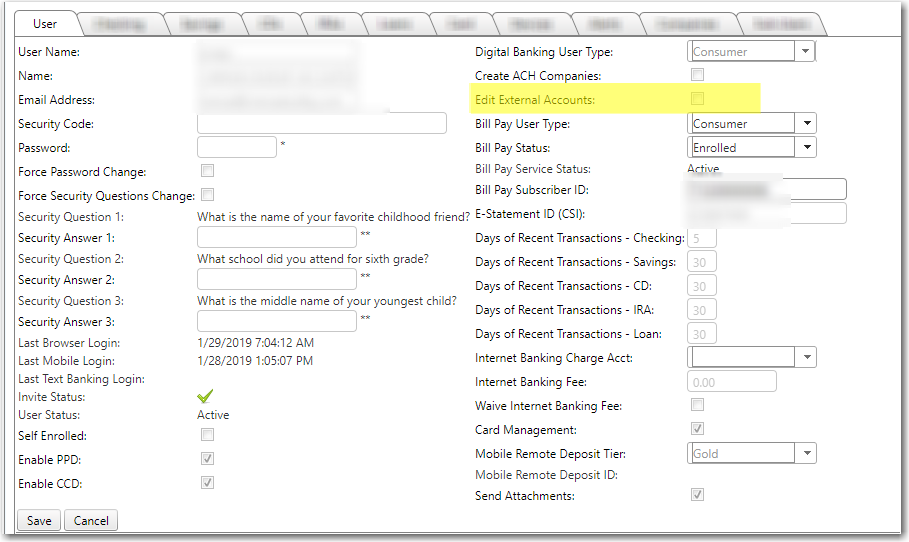Image resolution: width=909 pixels, height=542 pixels.
Task: Open the Digital Banking User Type dropdown
Action: point(805,52)
